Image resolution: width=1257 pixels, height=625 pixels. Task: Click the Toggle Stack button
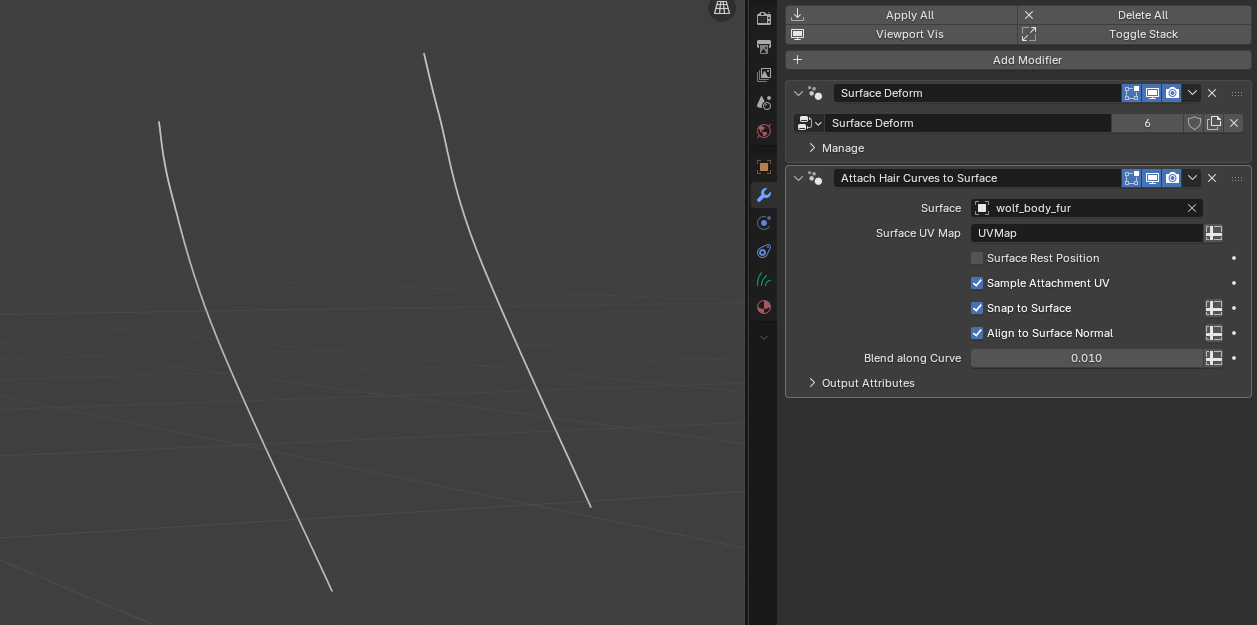coord(1134,34)
